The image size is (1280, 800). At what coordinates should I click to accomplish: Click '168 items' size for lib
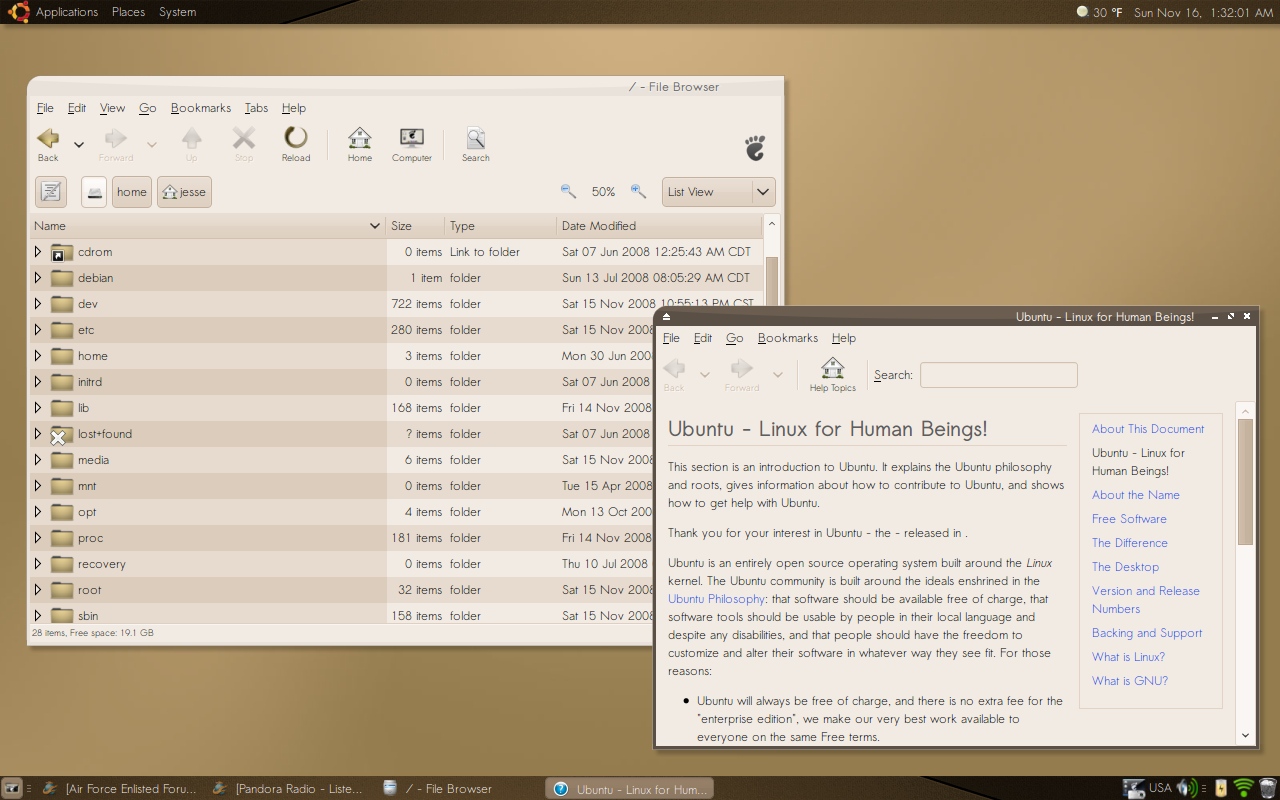point(417,408)
